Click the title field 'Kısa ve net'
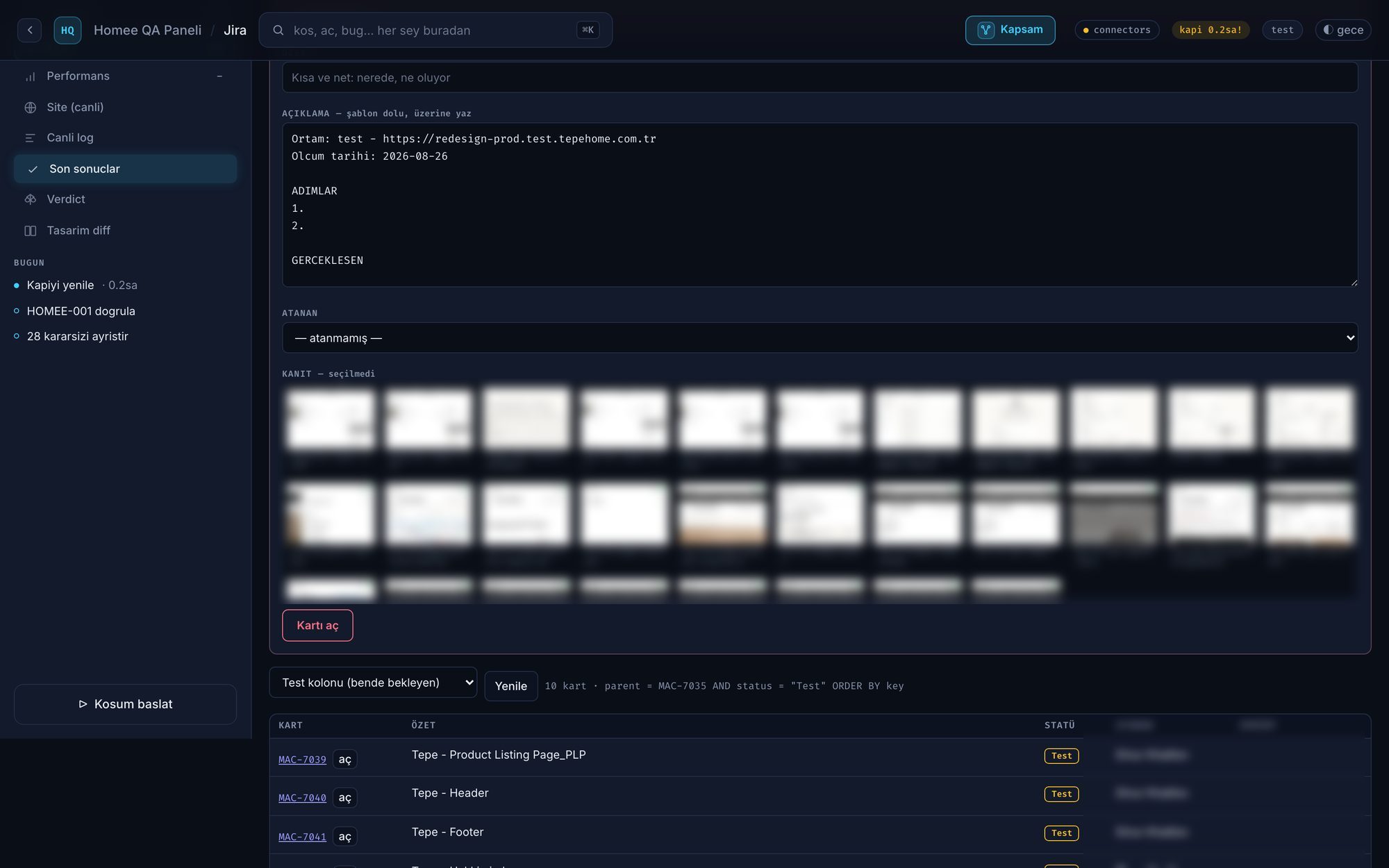 tap(820, 78)
